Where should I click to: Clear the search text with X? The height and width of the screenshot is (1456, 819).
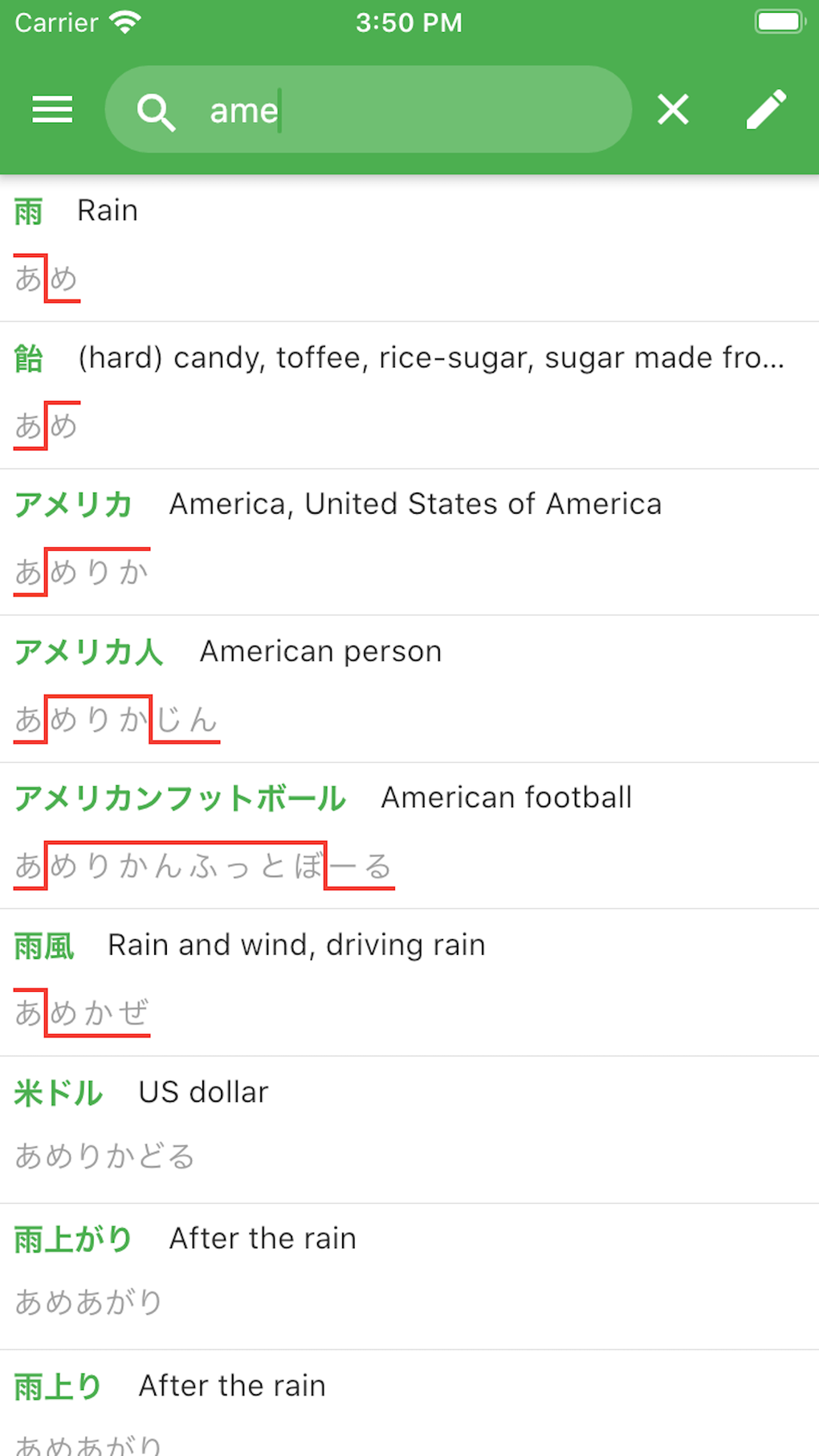pos(673,109)
